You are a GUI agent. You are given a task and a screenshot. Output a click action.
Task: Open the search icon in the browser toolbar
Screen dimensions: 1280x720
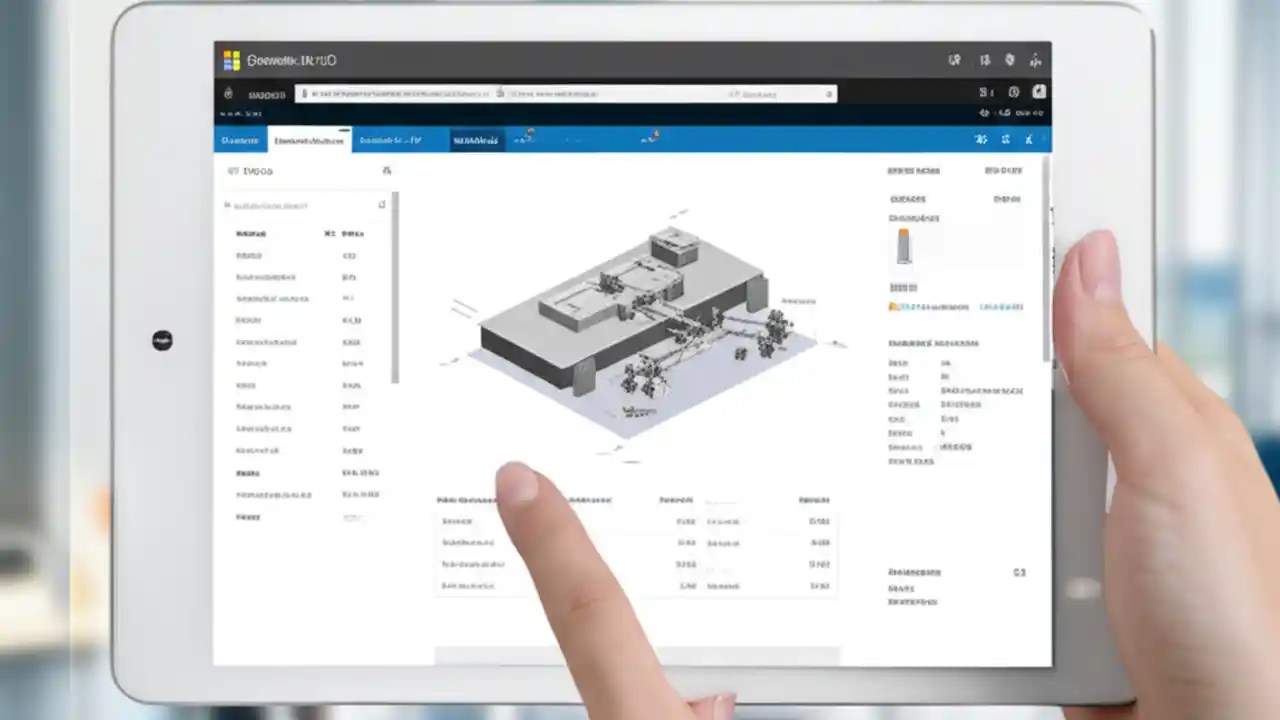coord(830,94)
